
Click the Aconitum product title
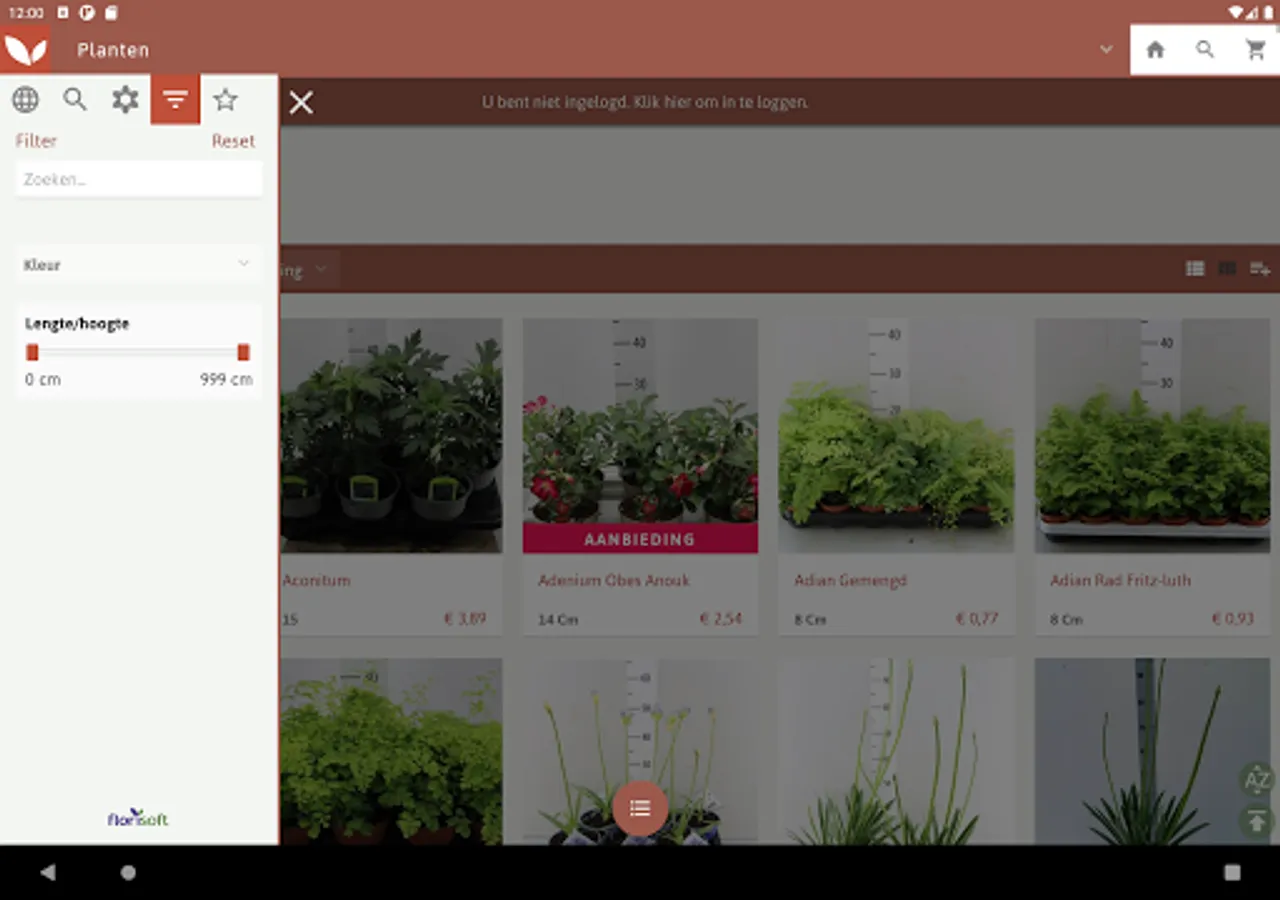tap(316, 580)
